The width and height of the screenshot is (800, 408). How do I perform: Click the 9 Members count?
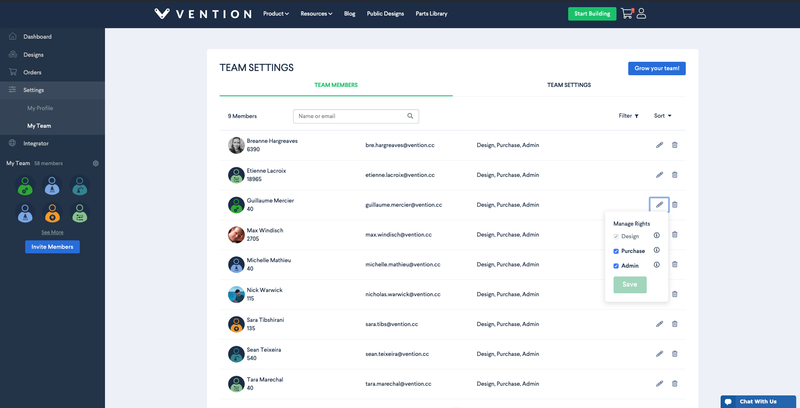pyautogui.click(x=242, y=116)
